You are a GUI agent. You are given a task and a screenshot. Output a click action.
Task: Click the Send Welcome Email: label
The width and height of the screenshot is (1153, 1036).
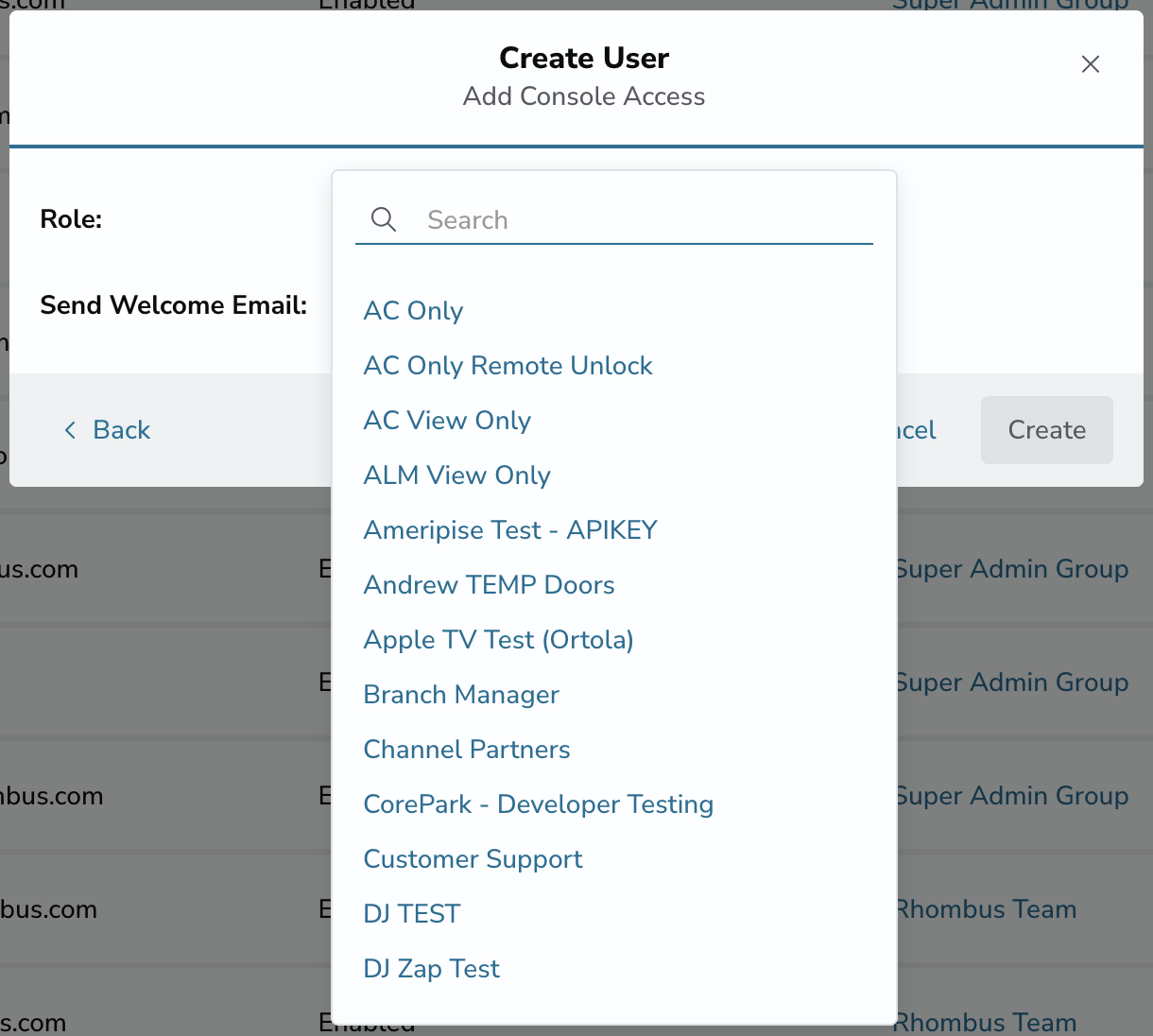[174, 305]
